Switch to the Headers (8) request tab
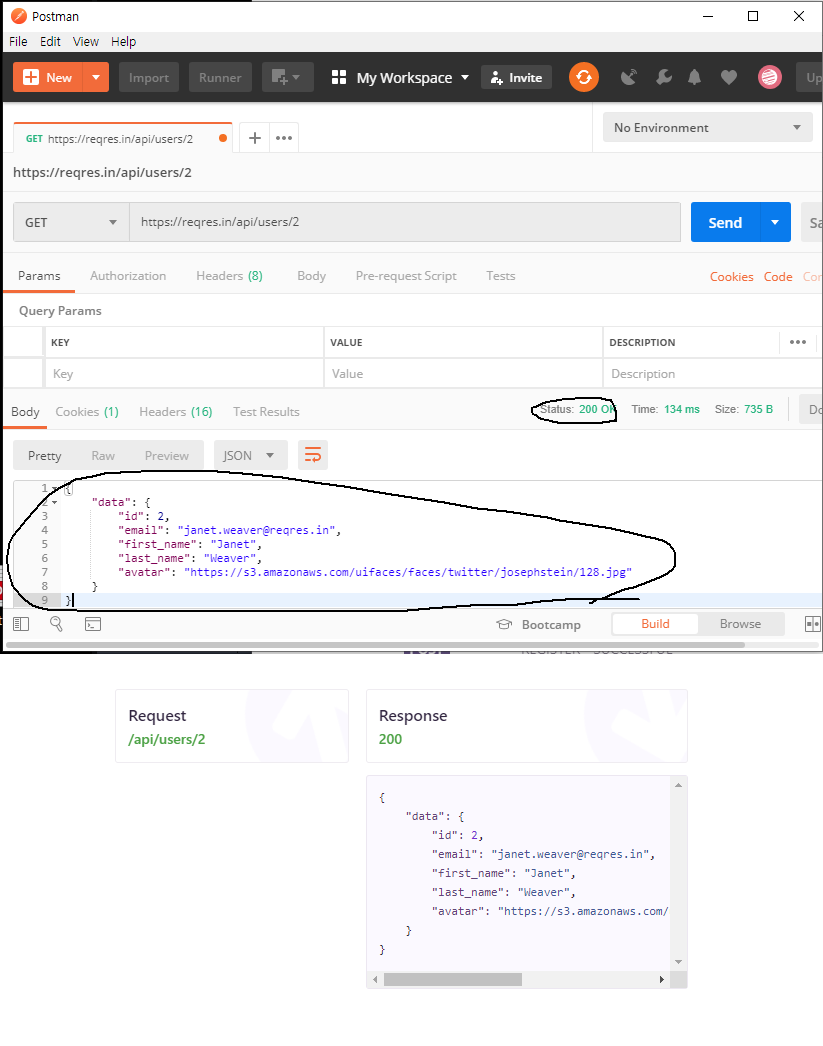The width and height of the screenshot is (823, 1046). coord(229,276)
